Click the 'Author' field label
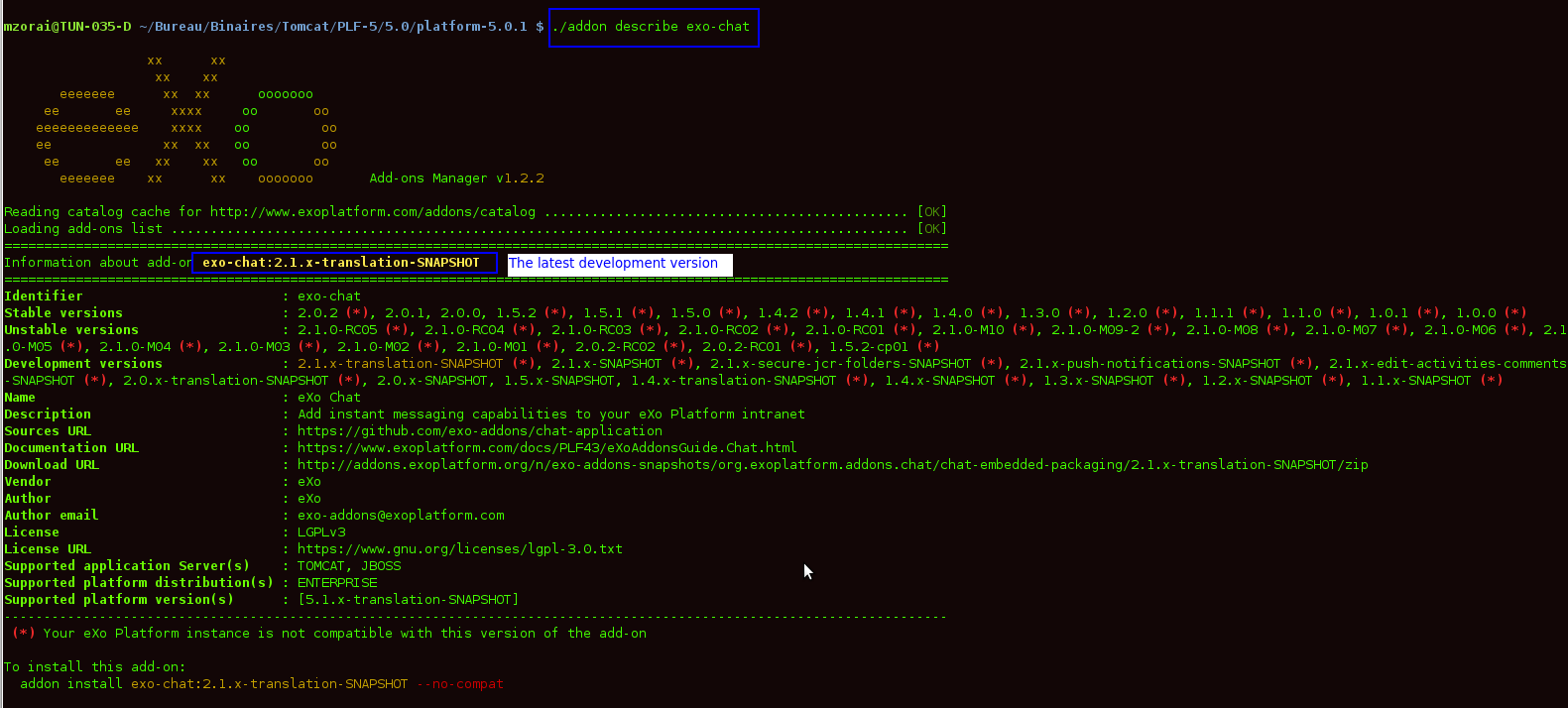 coord(28,499)
